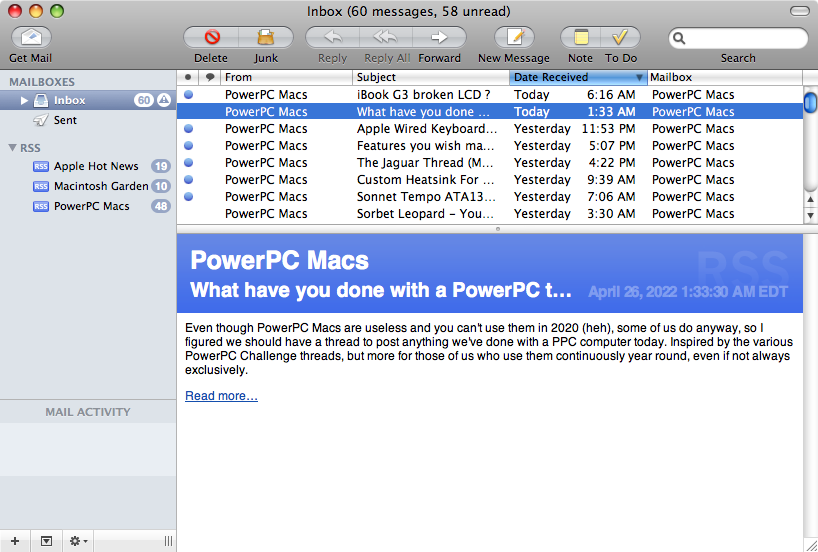The width and height of the screenshot is (818, 552).
Task: Sort by unread status column header
Action: click(188, 77)
